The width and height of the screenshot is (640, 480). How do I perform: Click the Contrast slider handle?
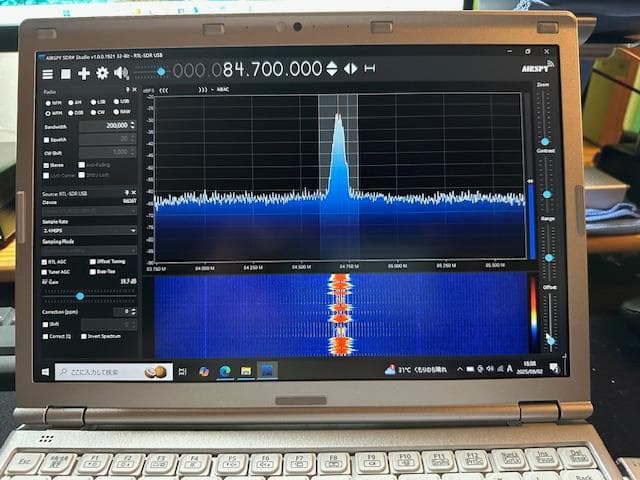pyautogui.click(x=547, y=195)
